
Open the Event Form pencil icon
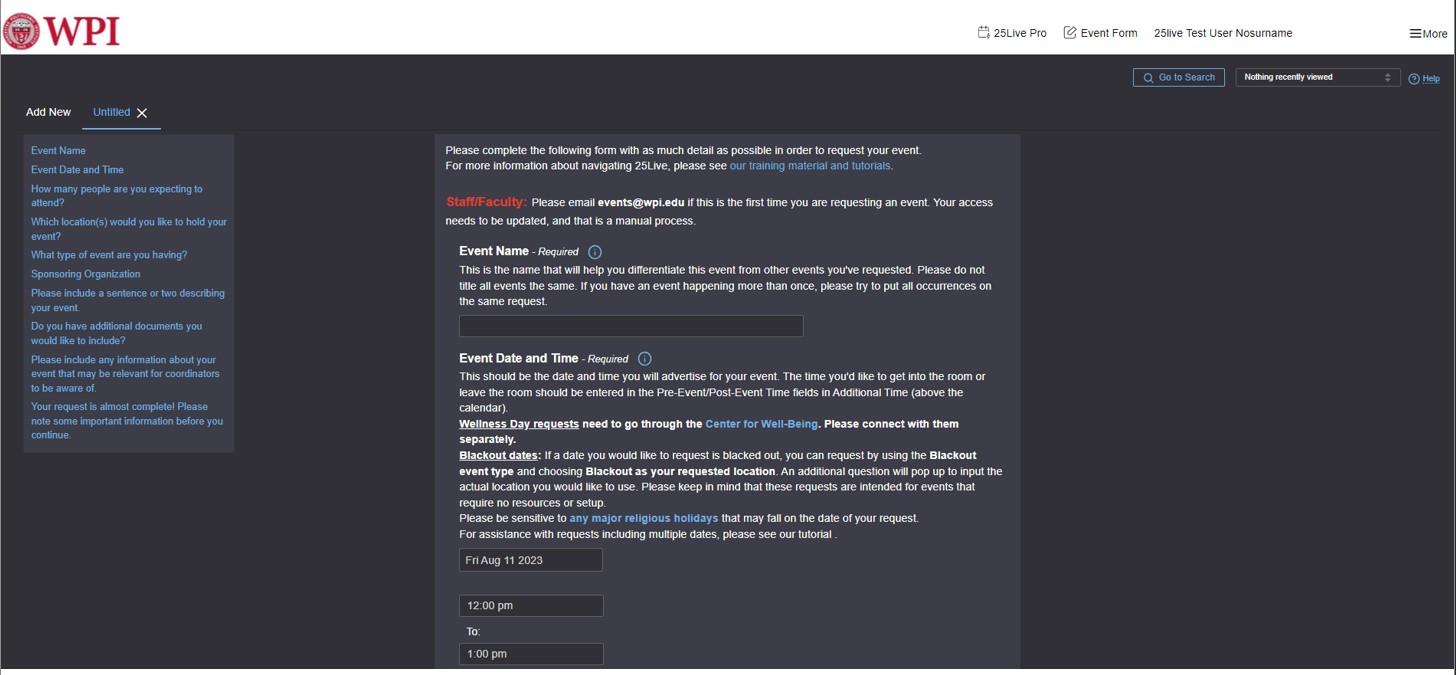[x=1070, y=32]
